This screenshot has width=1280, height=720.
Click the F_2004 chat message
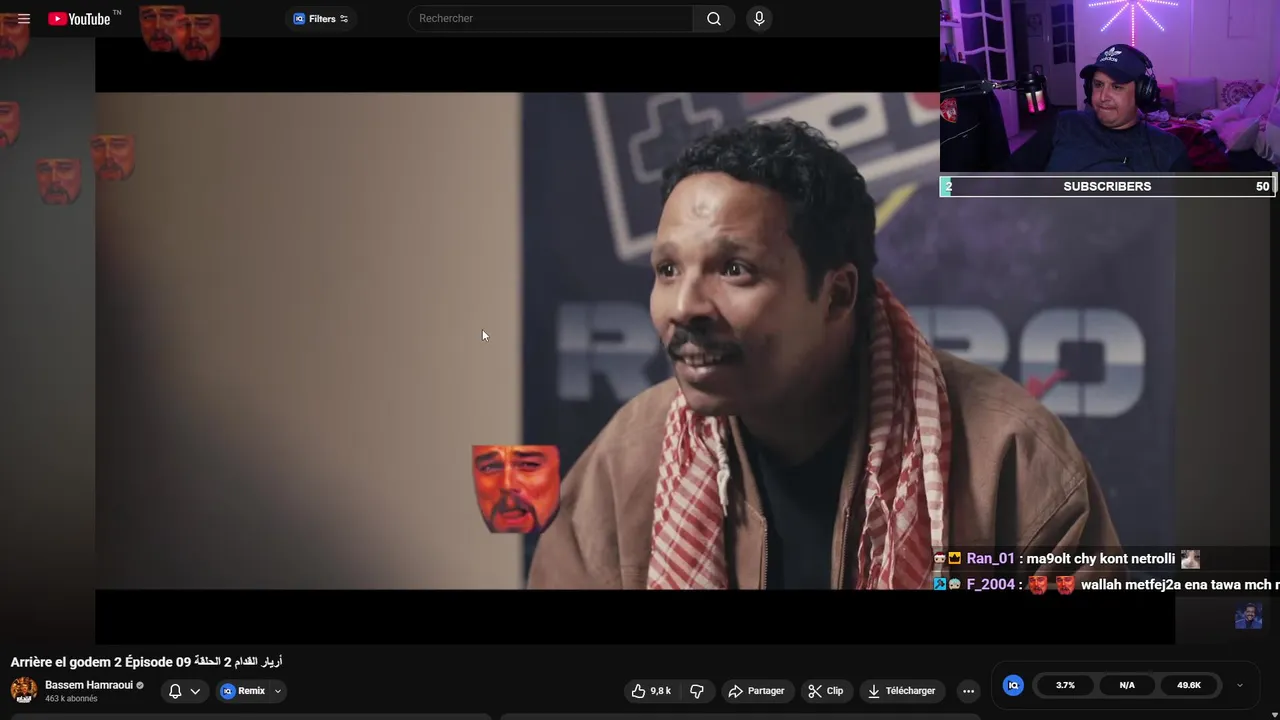pos(1106,585)
